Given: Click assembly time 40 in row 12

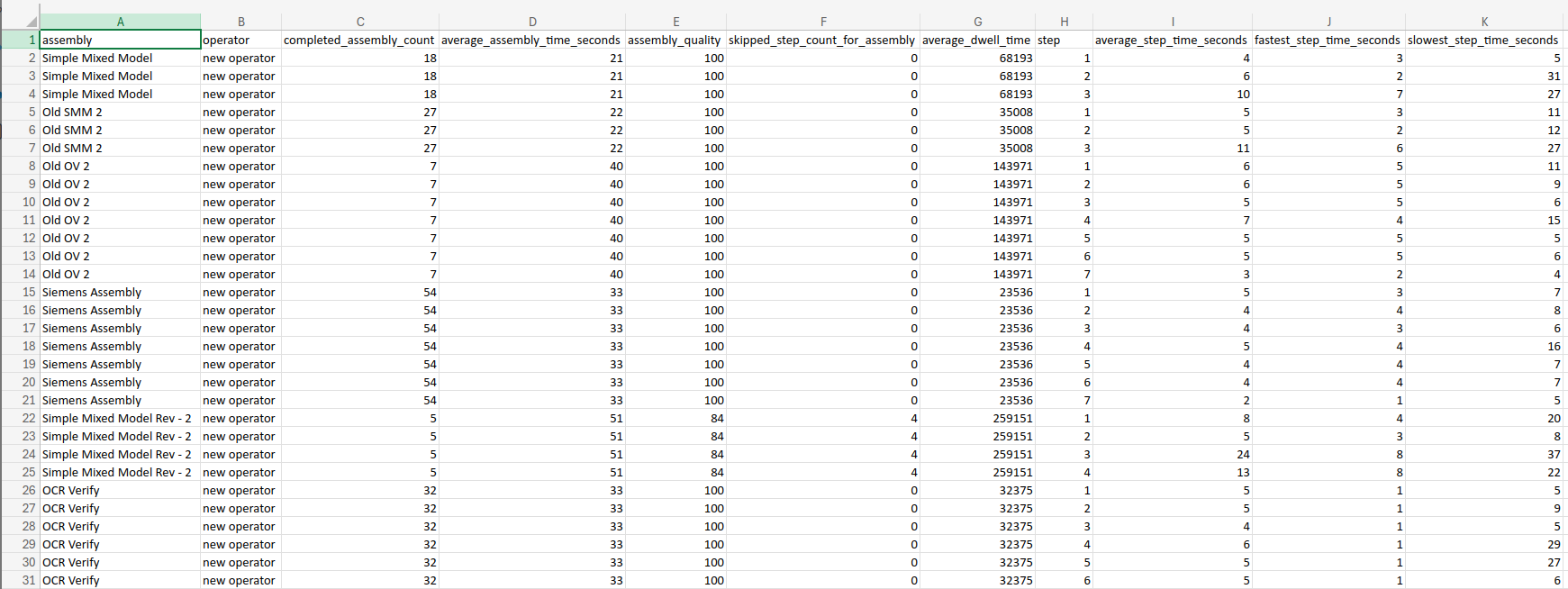Looking at the screenshot, I should click(x=616, y=238).
